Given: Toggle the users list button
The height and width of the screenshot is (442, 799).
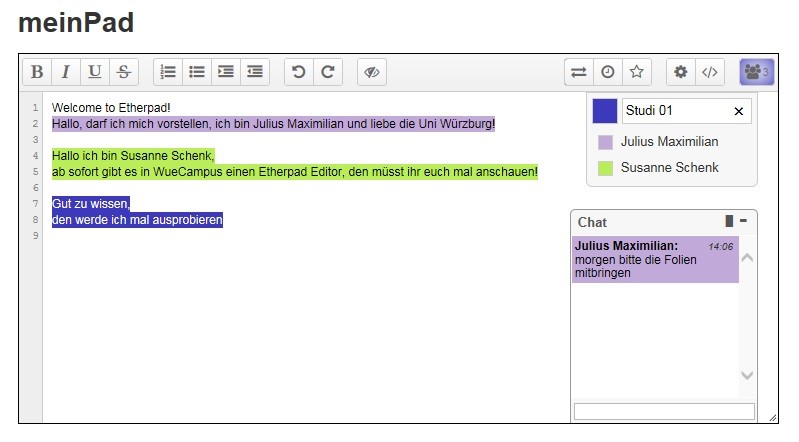Looking at the screenshot, I should coord(755,72).
